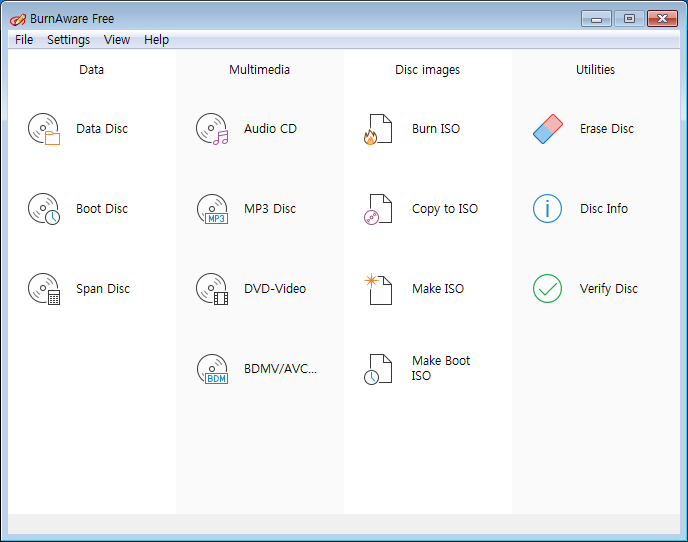Click the Multimedia category heading
Viewport: 688px width, 542px height.
pos(259,70)
